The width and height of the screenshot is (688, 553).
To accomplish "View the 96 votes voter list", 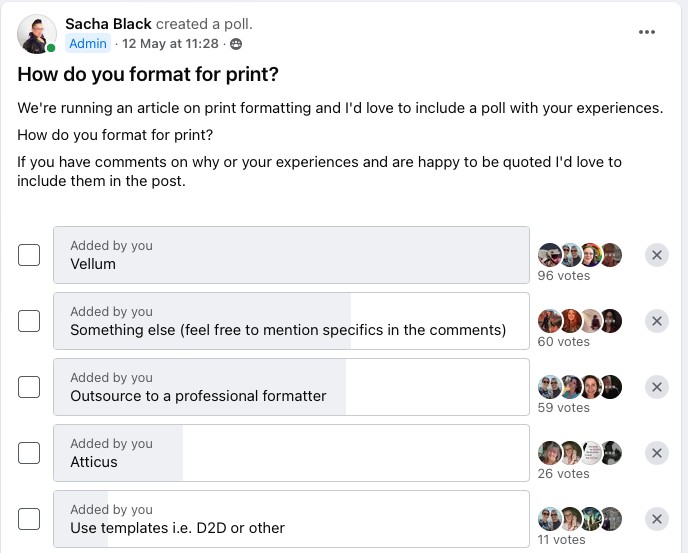I will [x=564, y=276].
